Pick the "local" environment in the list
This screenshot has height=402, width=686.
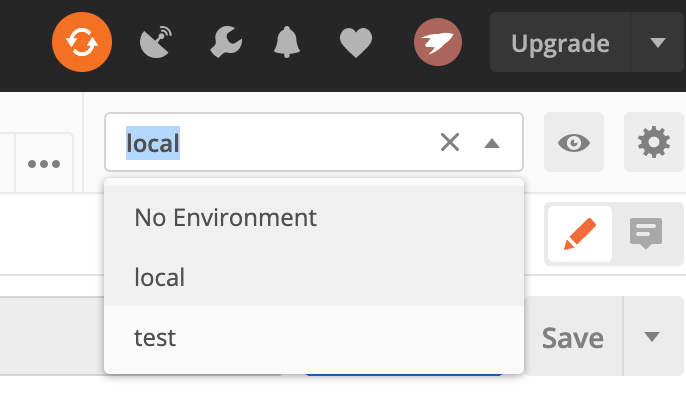[x=160, y=277]
